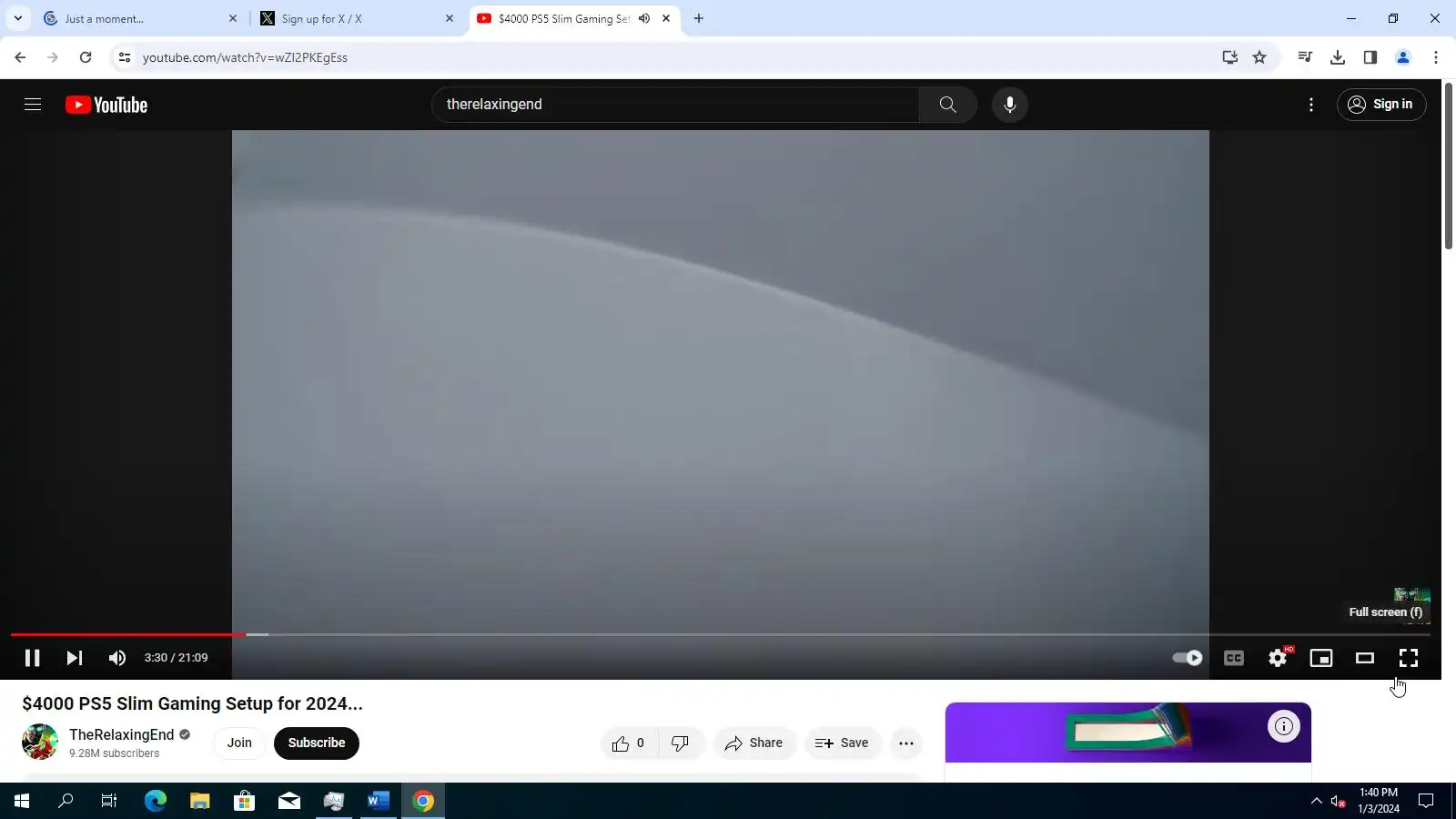Dislike the video with thumbs down

pyautogui.click(x=681, y=743)
